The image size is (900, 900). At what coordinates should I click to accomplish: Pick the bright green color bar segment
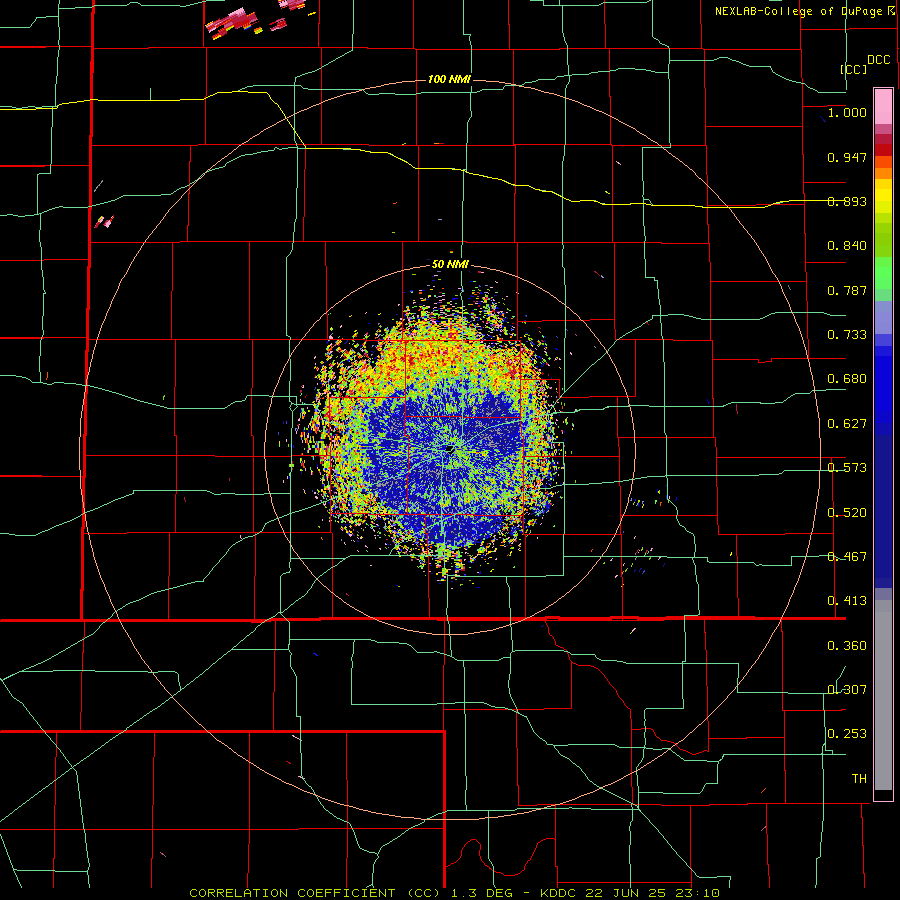click(x=883, y=273)
